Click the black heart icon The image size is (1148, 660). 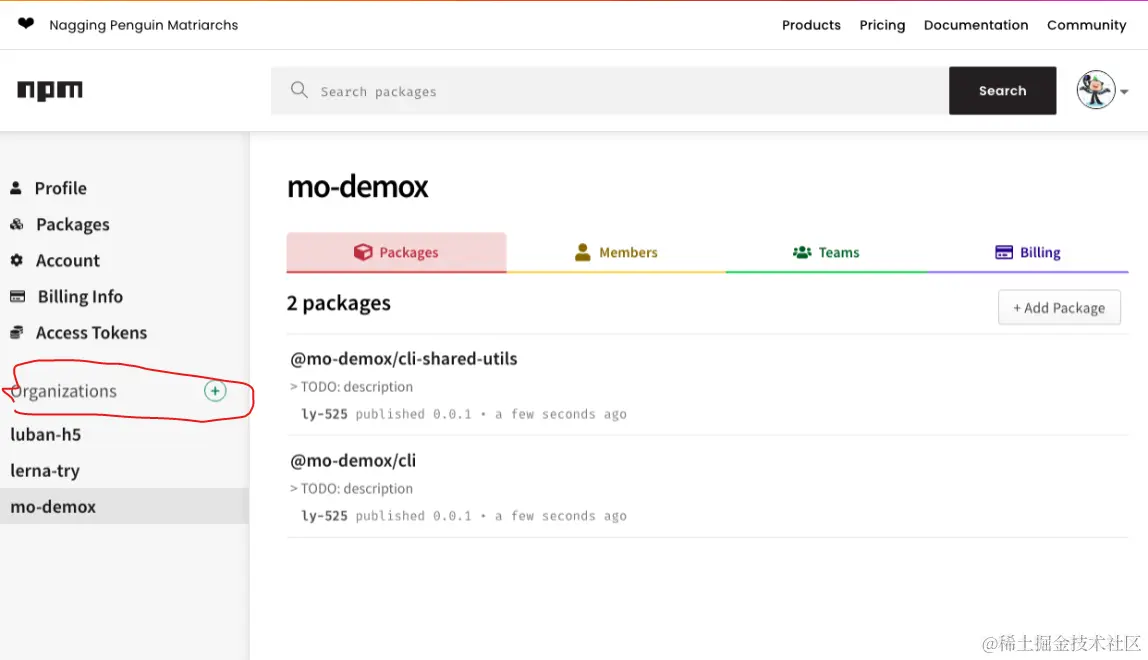(x=26, y=23)
